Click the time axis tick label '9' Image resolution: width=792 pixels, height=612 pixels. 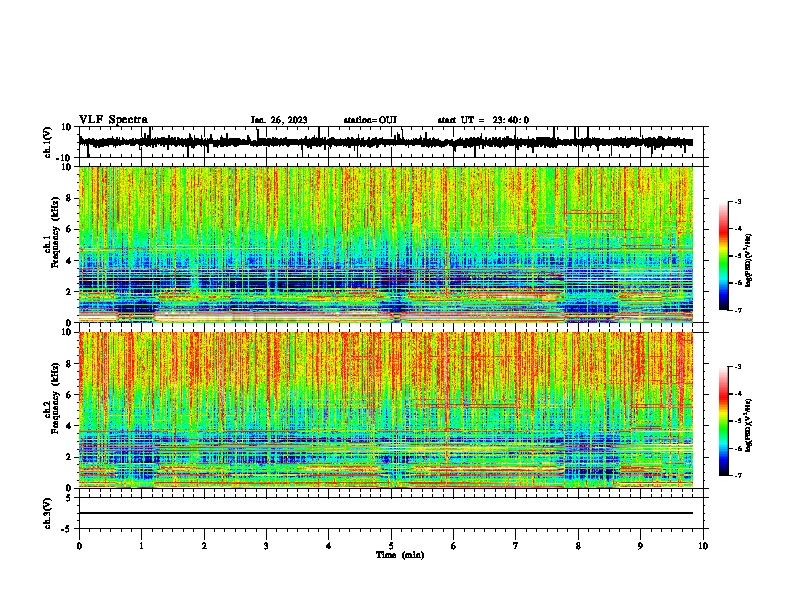(640, 546)
